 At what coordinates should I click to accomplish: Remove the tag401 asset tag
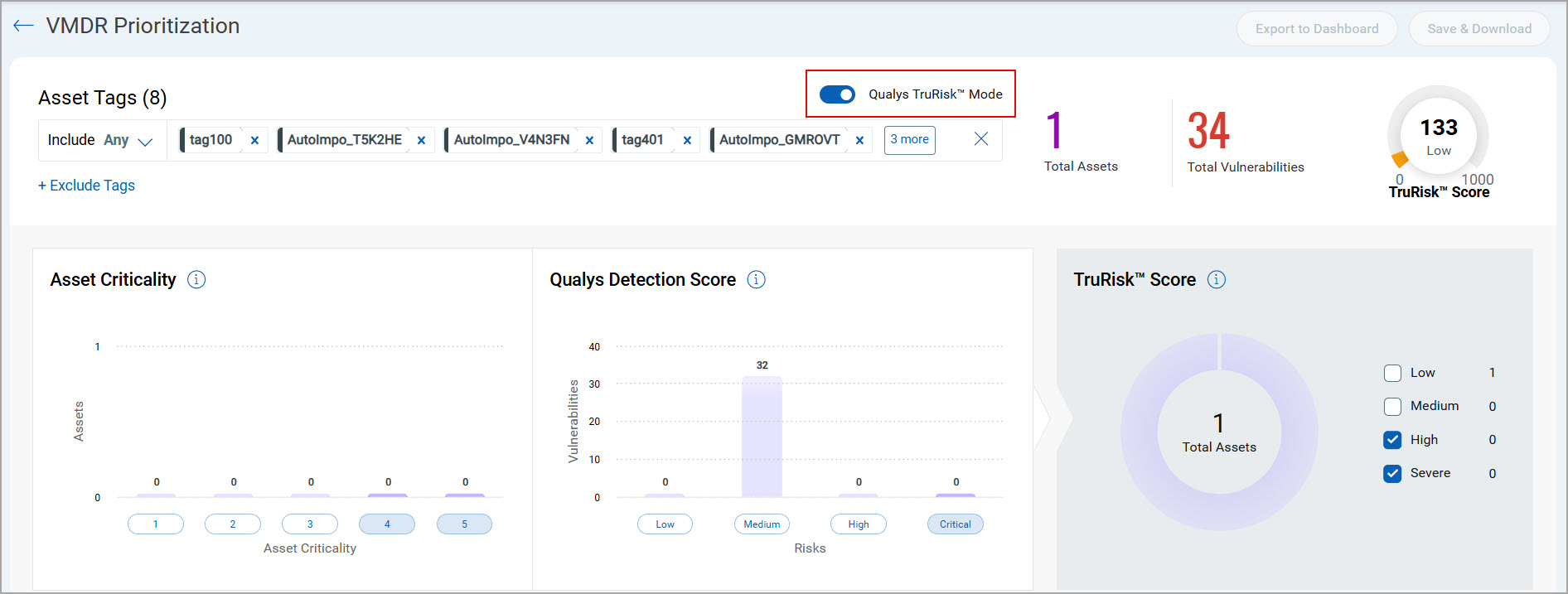pos(687,141)
